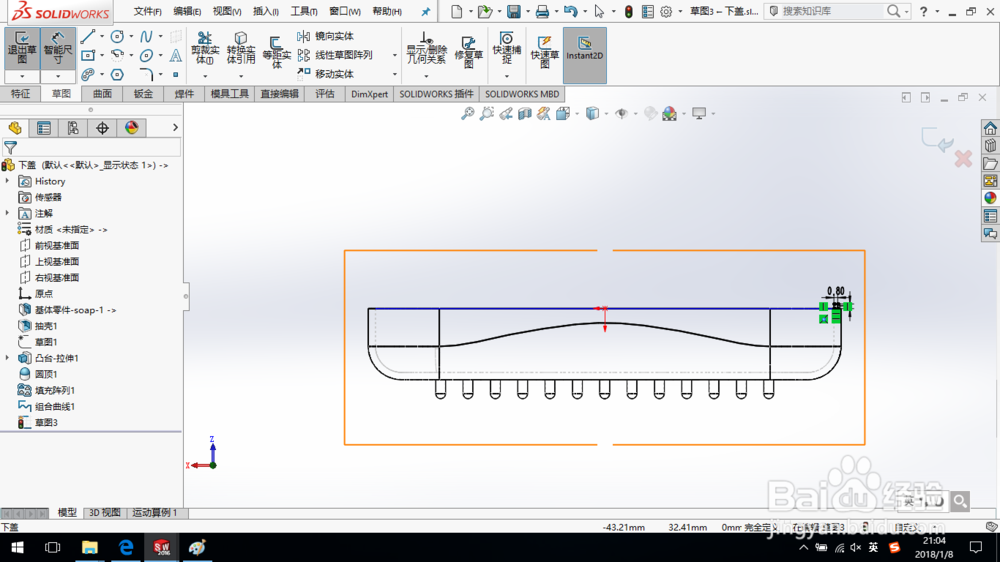Click 快速草图 rapid sketch tool
The height and width of the screenshot is (562, 1000).
coord(544,51)
